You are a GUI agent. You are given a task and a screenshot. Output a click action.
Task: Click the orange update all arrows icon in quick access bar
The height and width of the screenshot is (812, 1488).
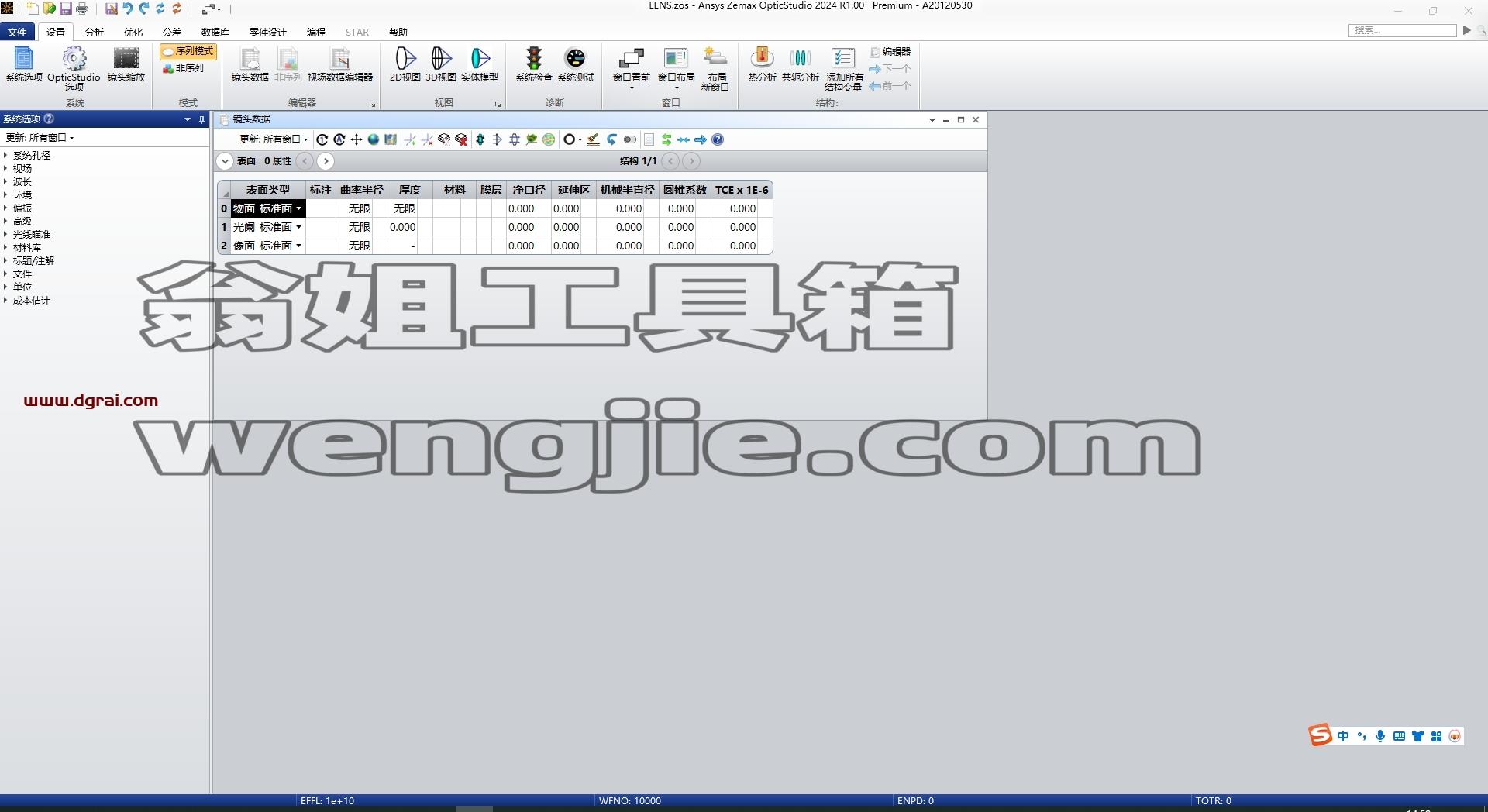(177, 9)
